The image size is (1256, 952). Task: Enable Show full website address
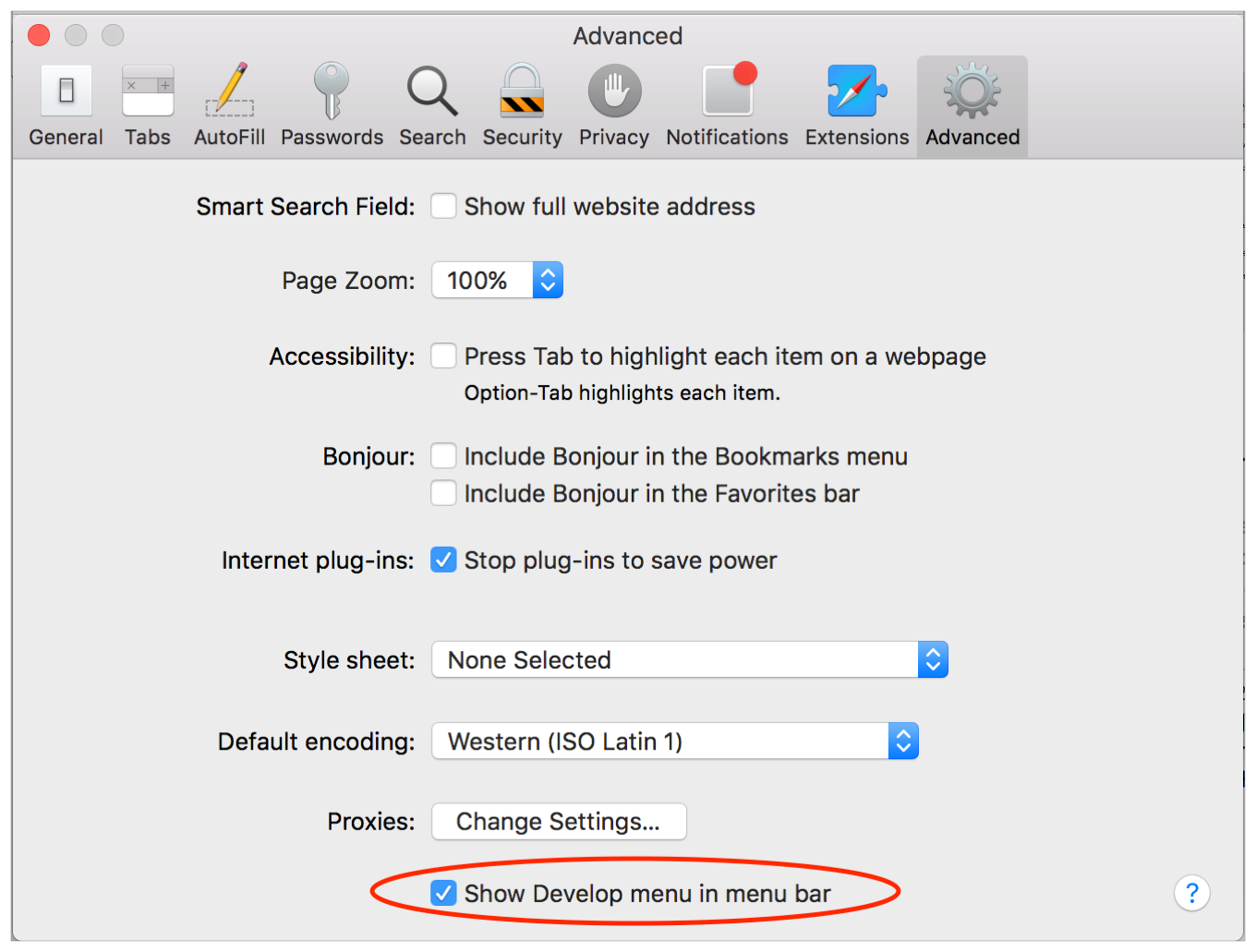[x=444, y=206]
